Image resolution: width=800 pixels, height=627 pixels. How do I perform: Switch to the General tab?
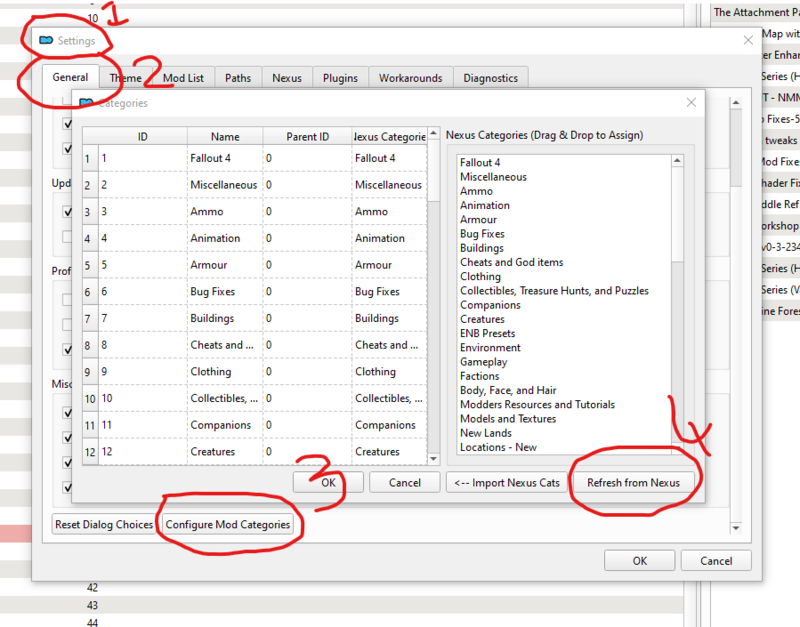(x=70, y=77)
